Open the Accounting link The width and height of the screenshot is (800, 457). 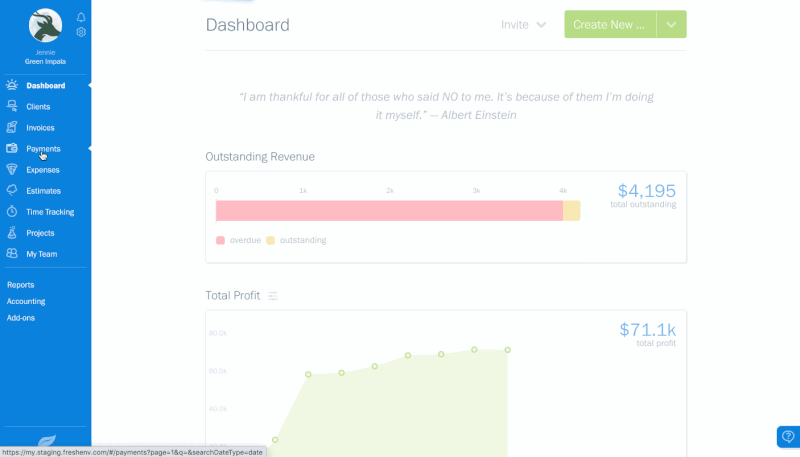(x=25, y=301)
